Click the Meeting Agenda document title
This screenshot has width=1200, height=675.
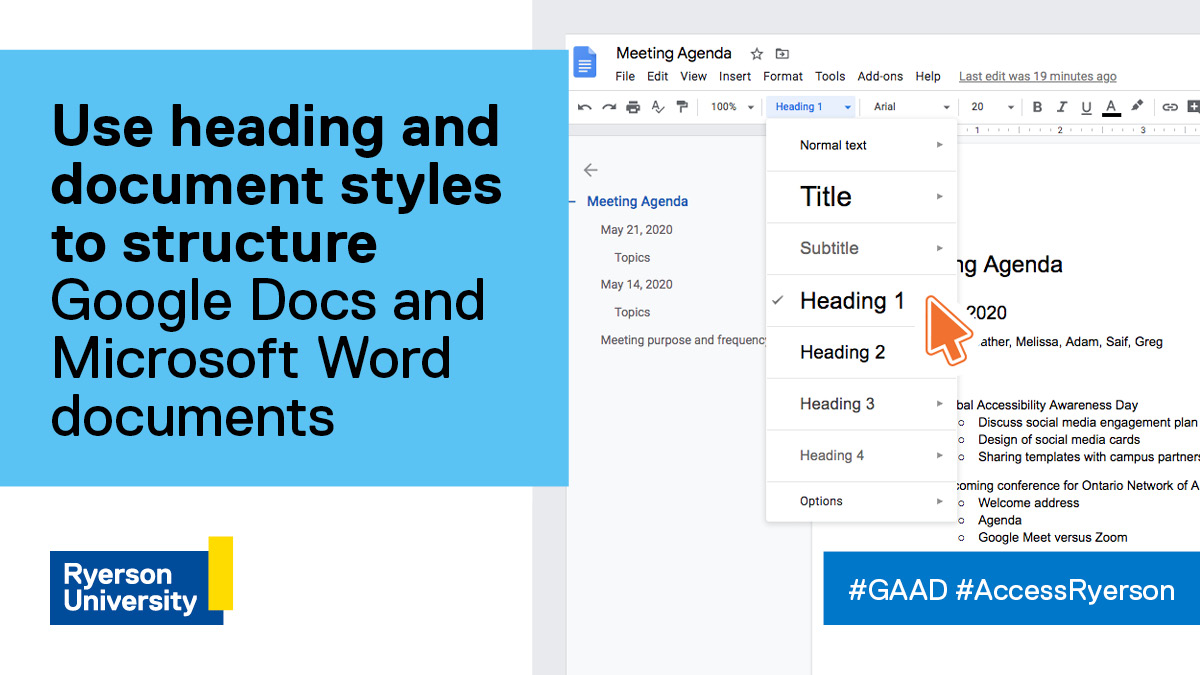pos(674,54)
